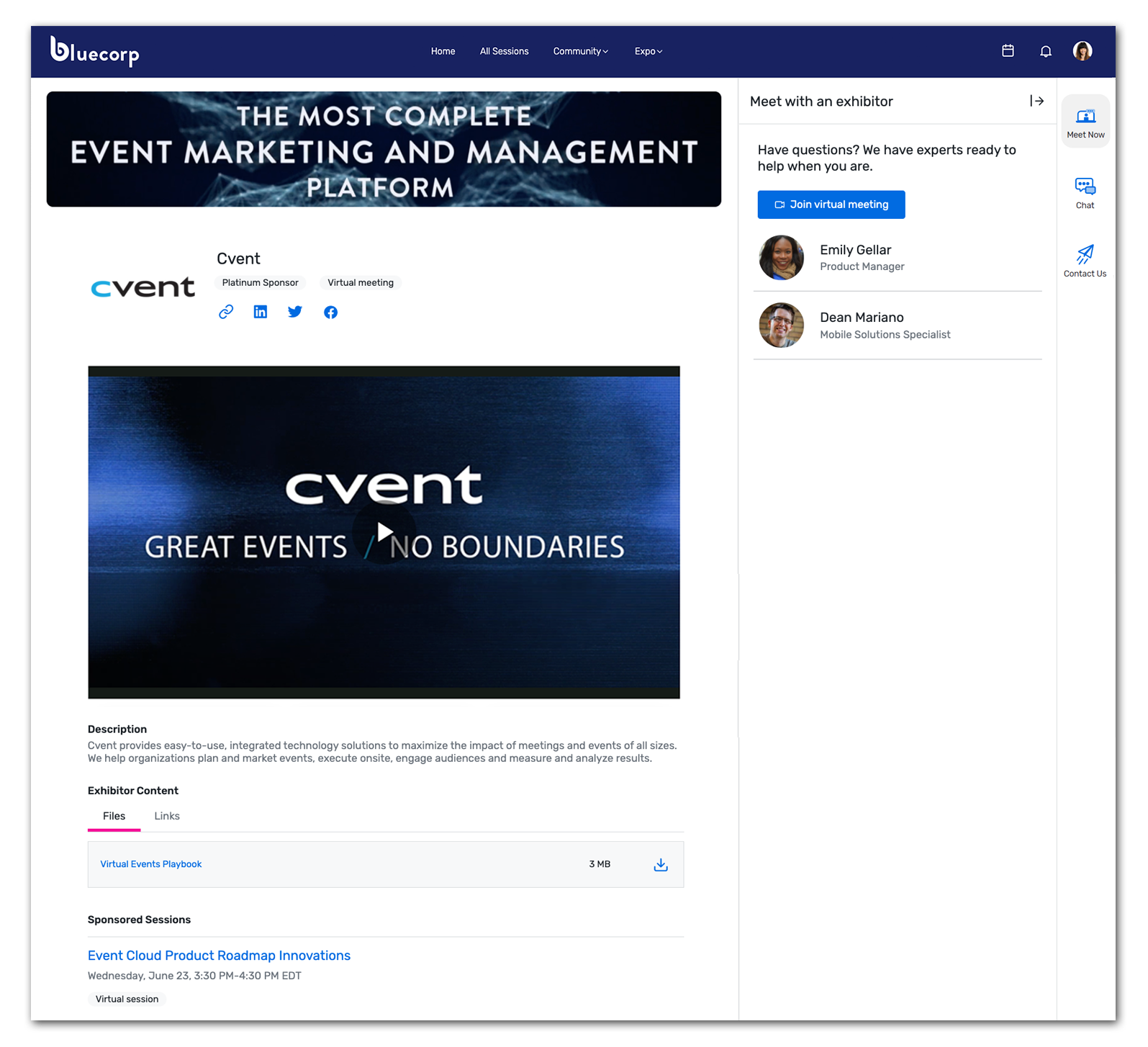Open Cvent's Facebook page icon
The image size is (1148, 1047).
click(x=330, y=312)
